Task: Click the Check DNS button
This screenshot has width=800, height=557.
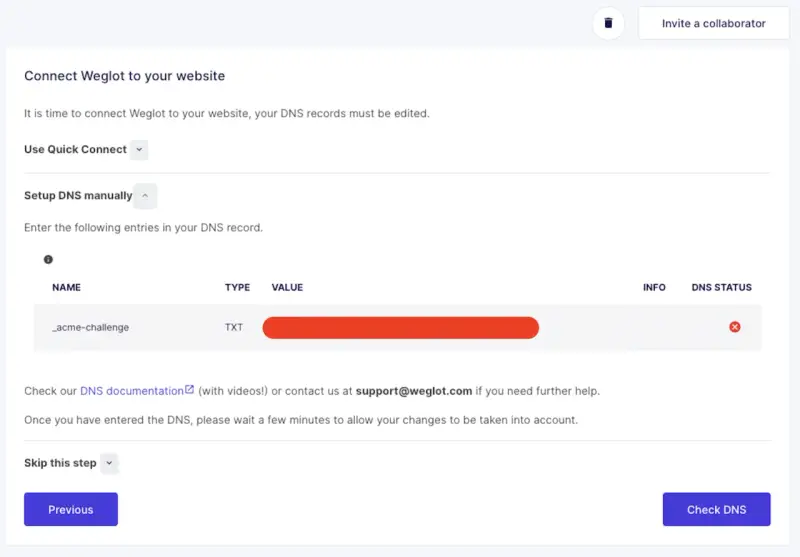Action: (x=716, y=509)
